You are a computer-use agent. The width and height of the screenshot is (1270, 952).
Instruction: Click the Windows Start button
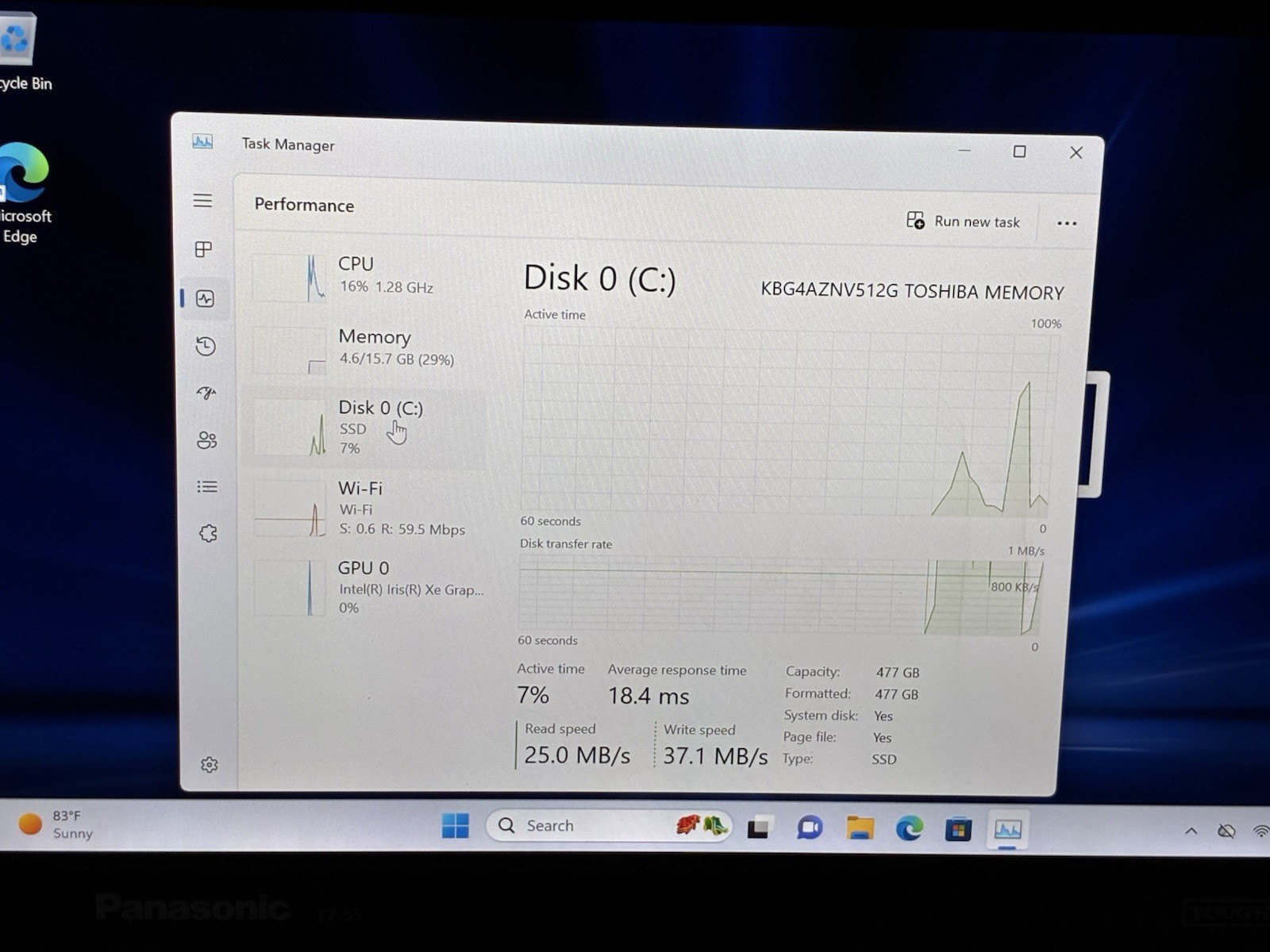[x=455, y=826]
